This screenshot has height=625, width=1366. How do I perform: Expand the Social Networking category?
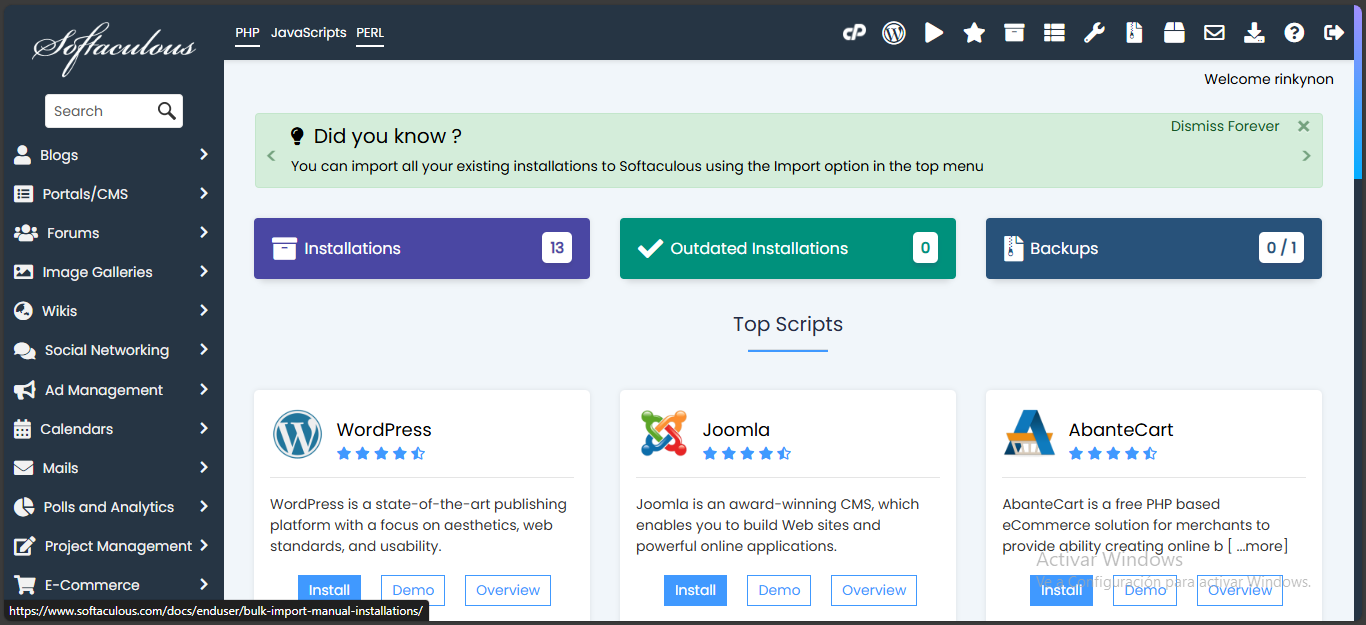click(112, 350)
